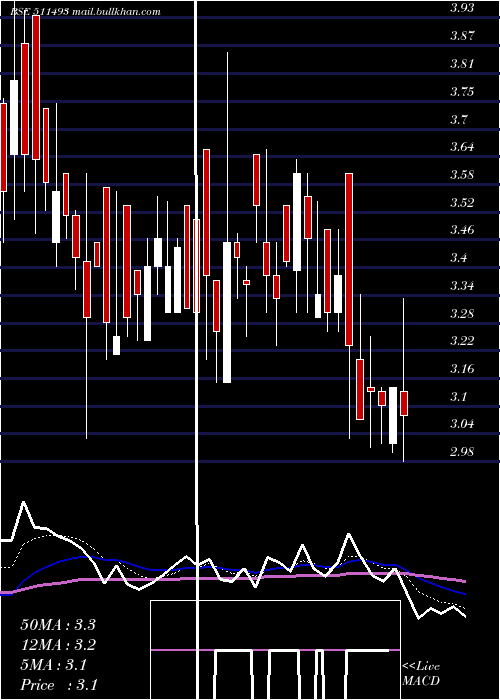Click the 3.16 price axis label

(x=462, y=368)
